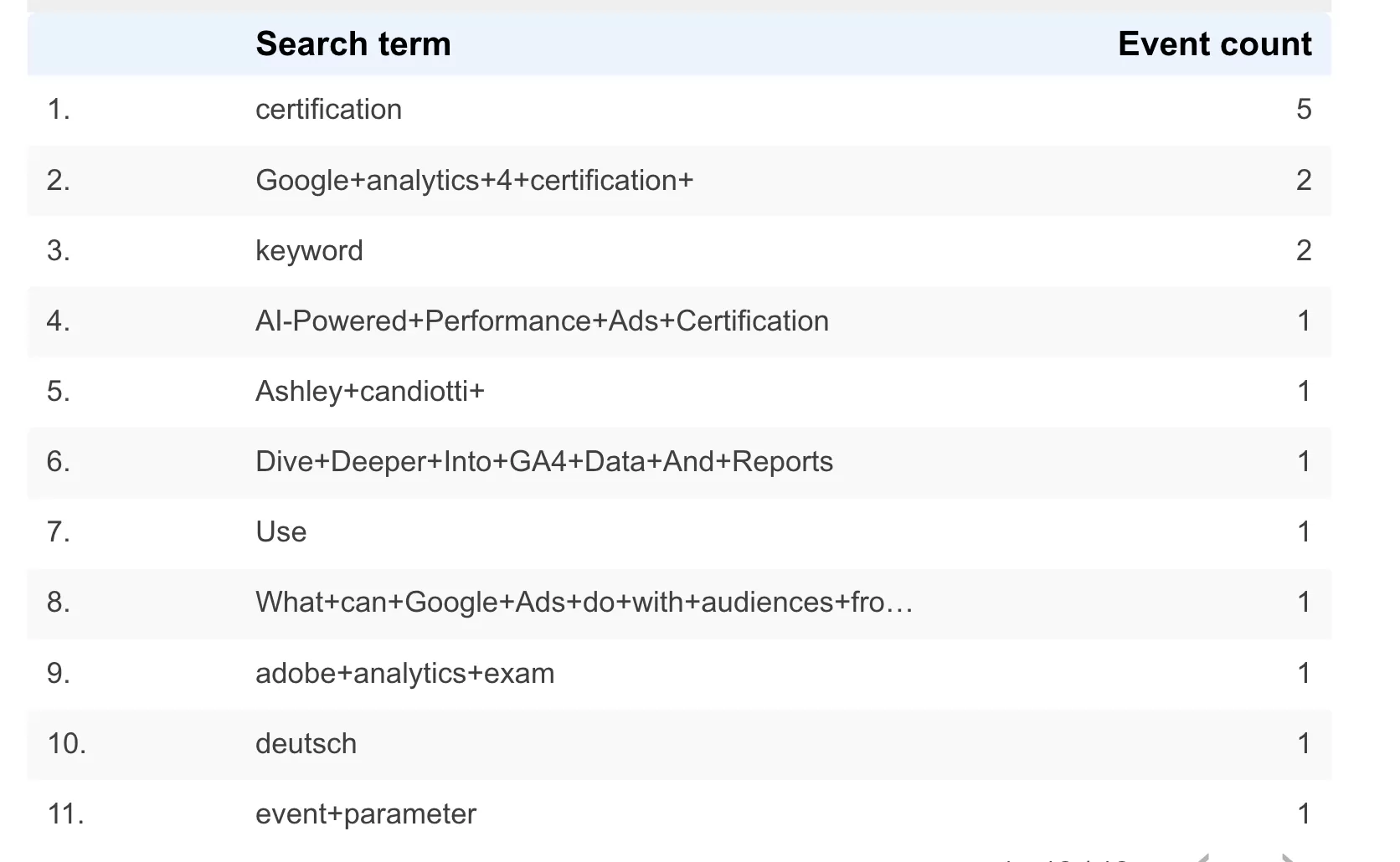
Task: Select the 'What+can+Google+Ads+do+with+audiences' truncated term
Action: point(584,603)
